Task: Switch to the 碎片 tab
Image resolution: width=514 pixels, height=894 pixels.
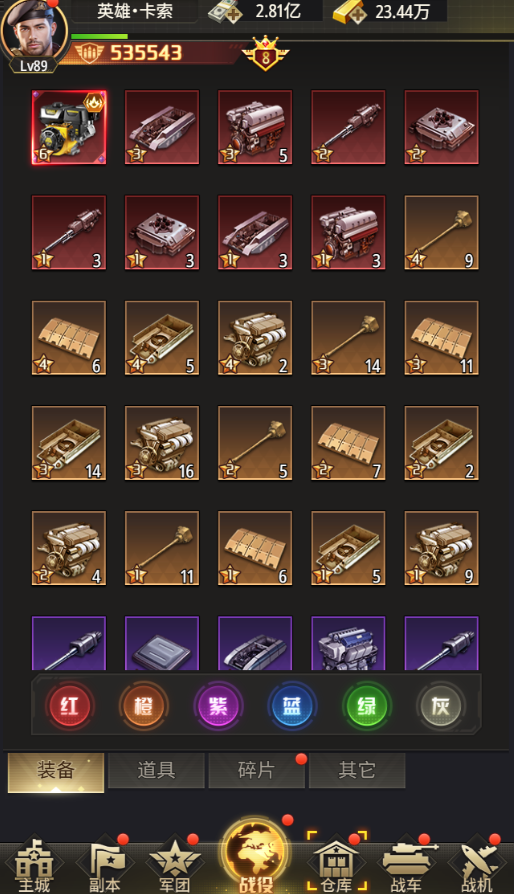Action: 256,770
